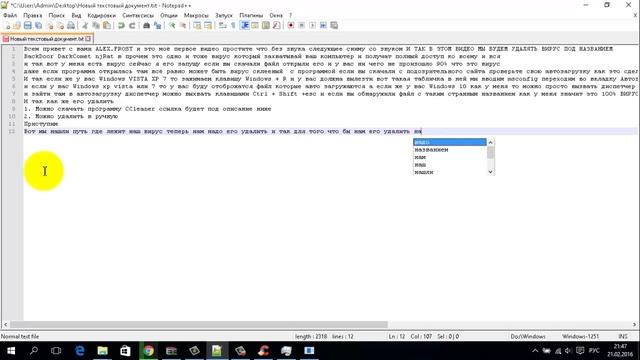Screen dimensions: 640x360
Task: Open the Плагины menu
Action: click(251, 15)
